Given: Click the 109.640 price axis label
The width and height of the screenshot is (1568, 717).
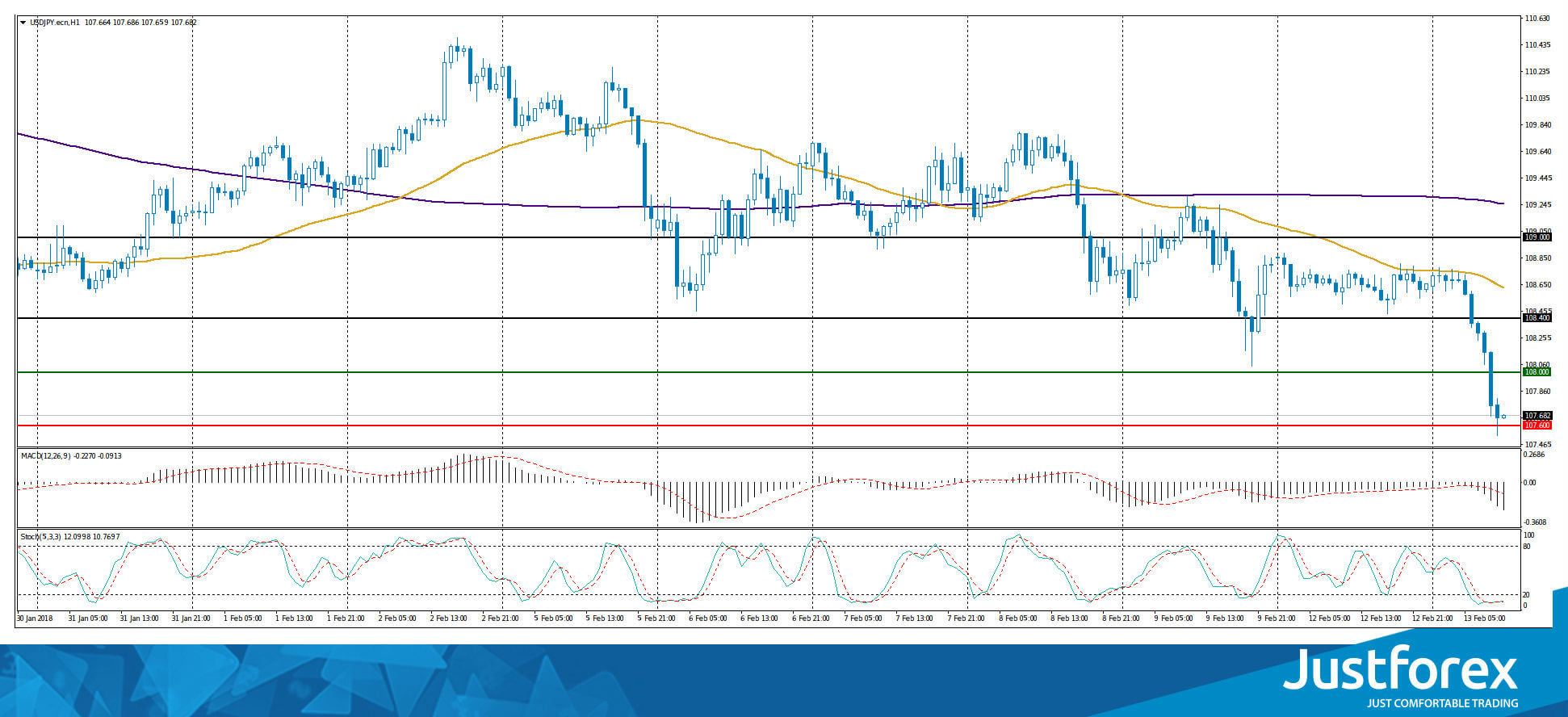Looking at the screenshot, I should coord(1537,152).
